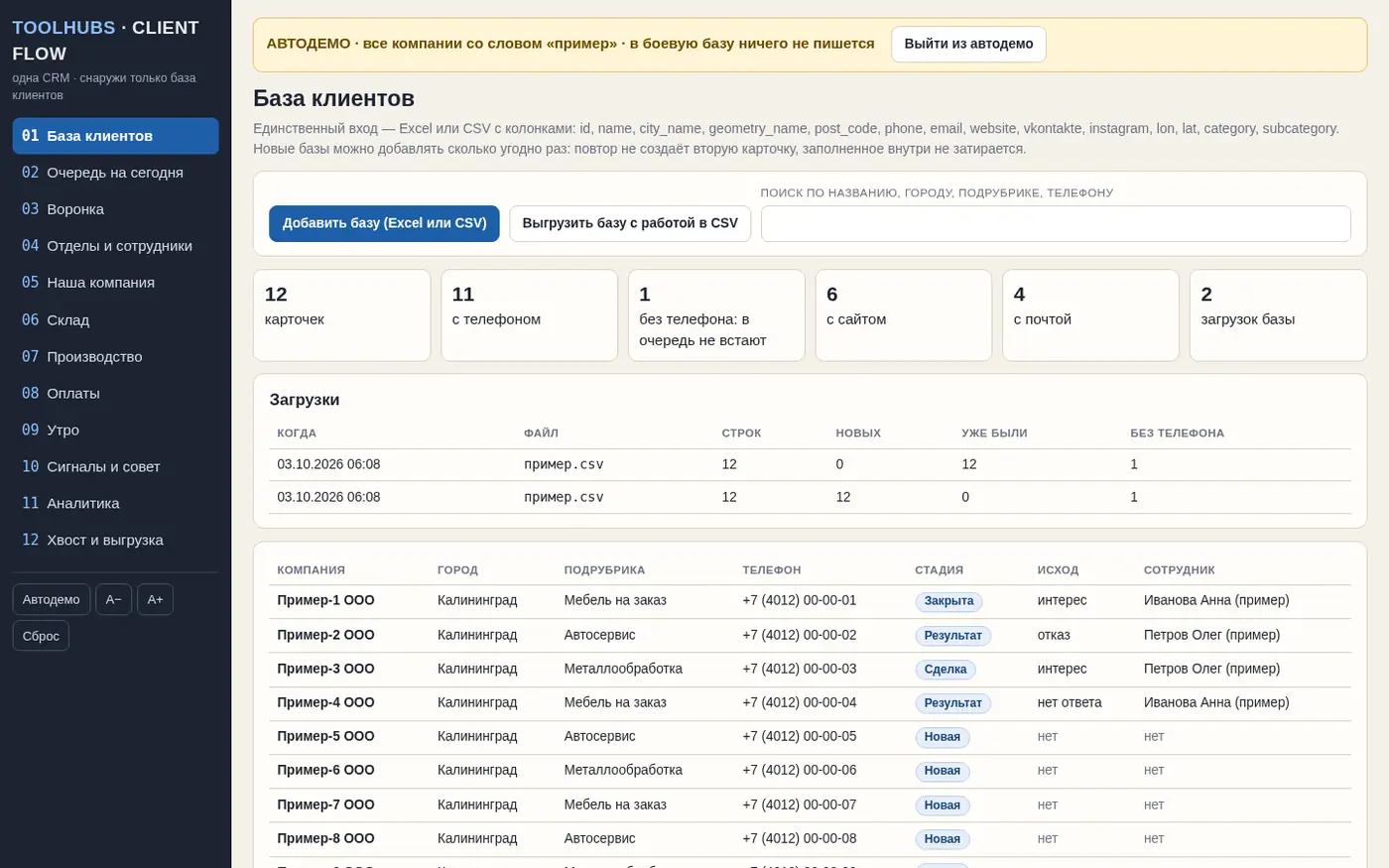Select Хвост и выгрузка
Screen dimensions: 1389x868
(115, 540)
